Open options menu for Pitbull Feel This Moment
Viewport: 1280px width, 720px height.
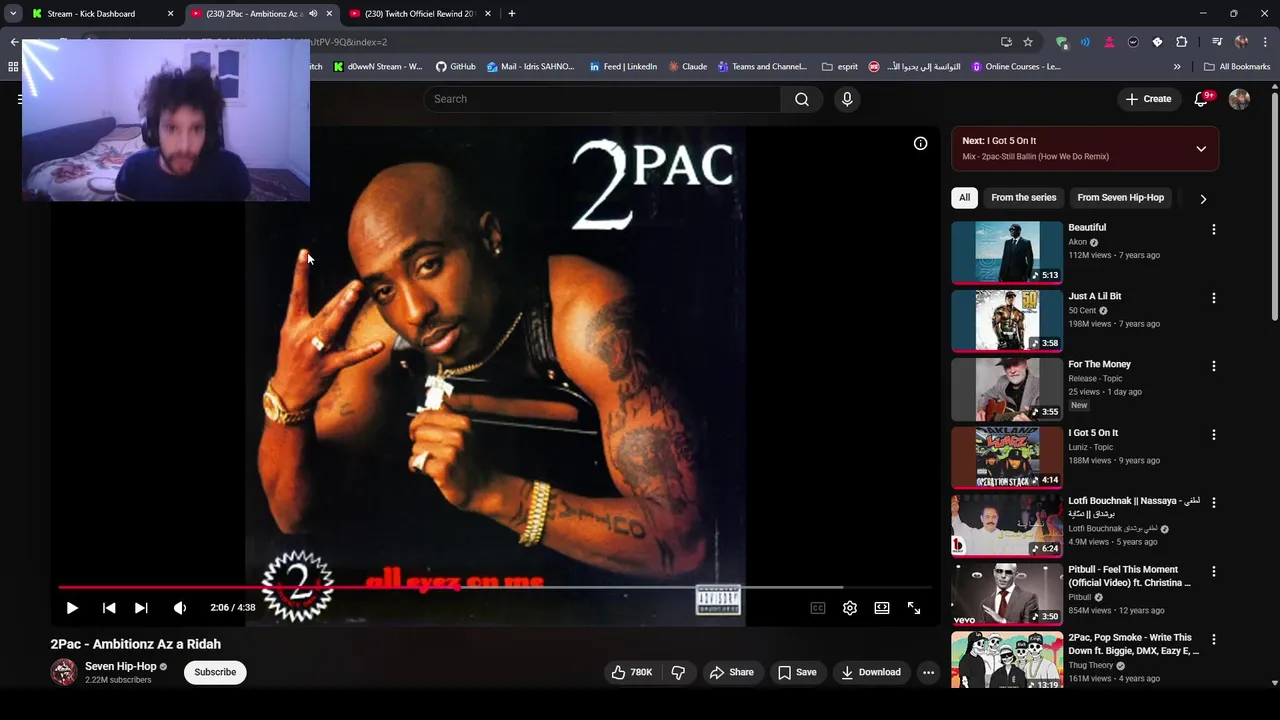(1214, 572)
